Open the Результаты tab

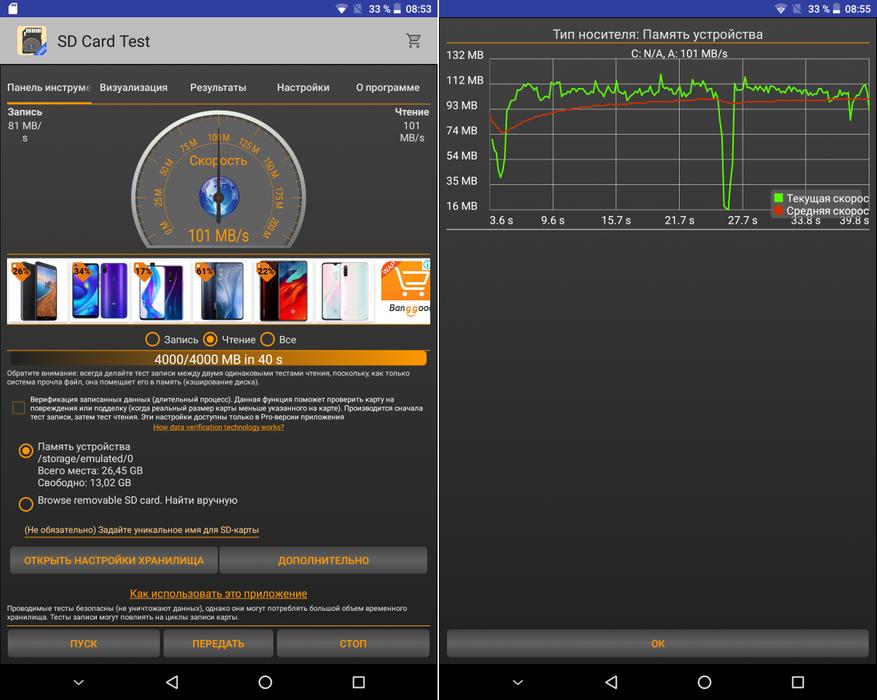coord(218,88)
